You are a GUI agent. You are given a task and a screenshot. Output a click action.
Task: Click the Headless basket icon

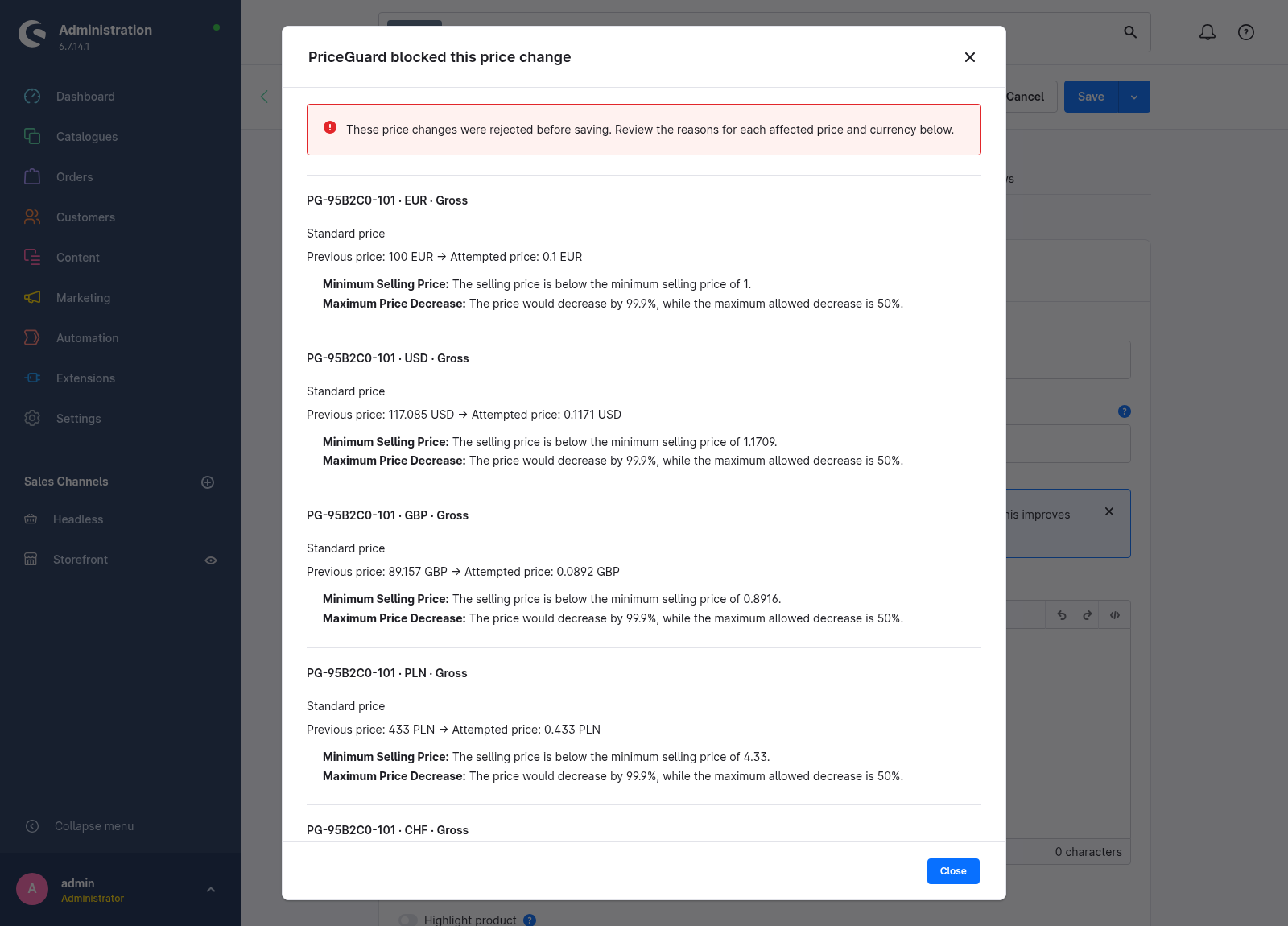(x=31, y=519)
